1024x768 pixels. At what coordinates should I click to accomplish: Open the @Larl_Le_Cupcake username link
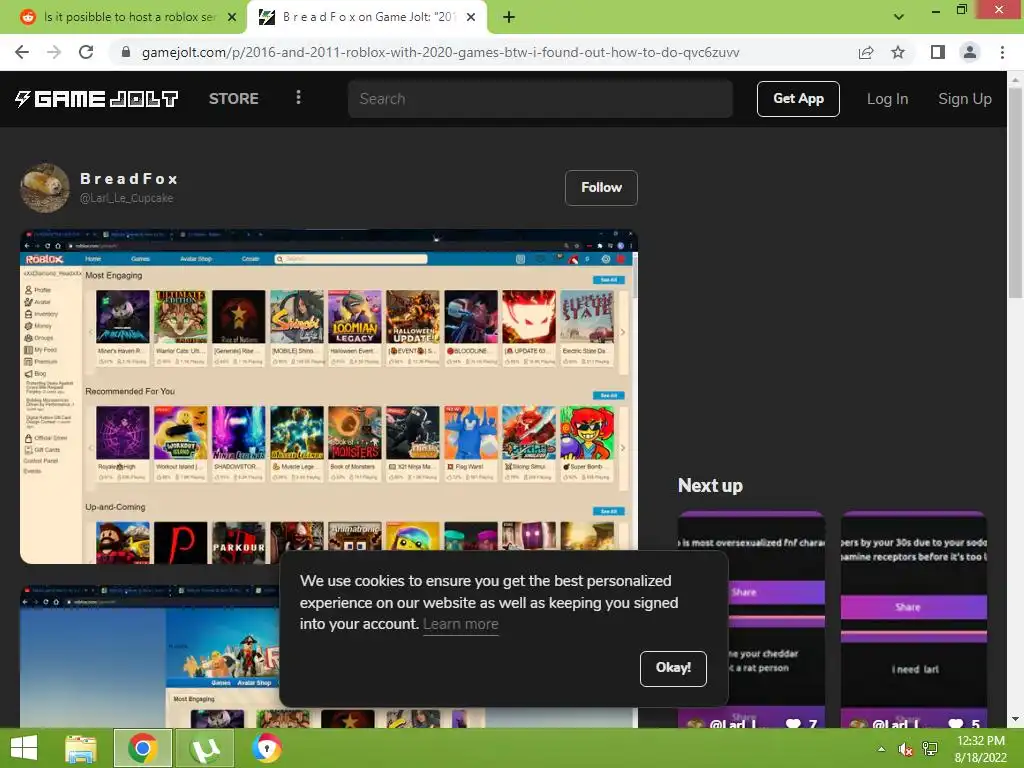click(x=126, y=198)
